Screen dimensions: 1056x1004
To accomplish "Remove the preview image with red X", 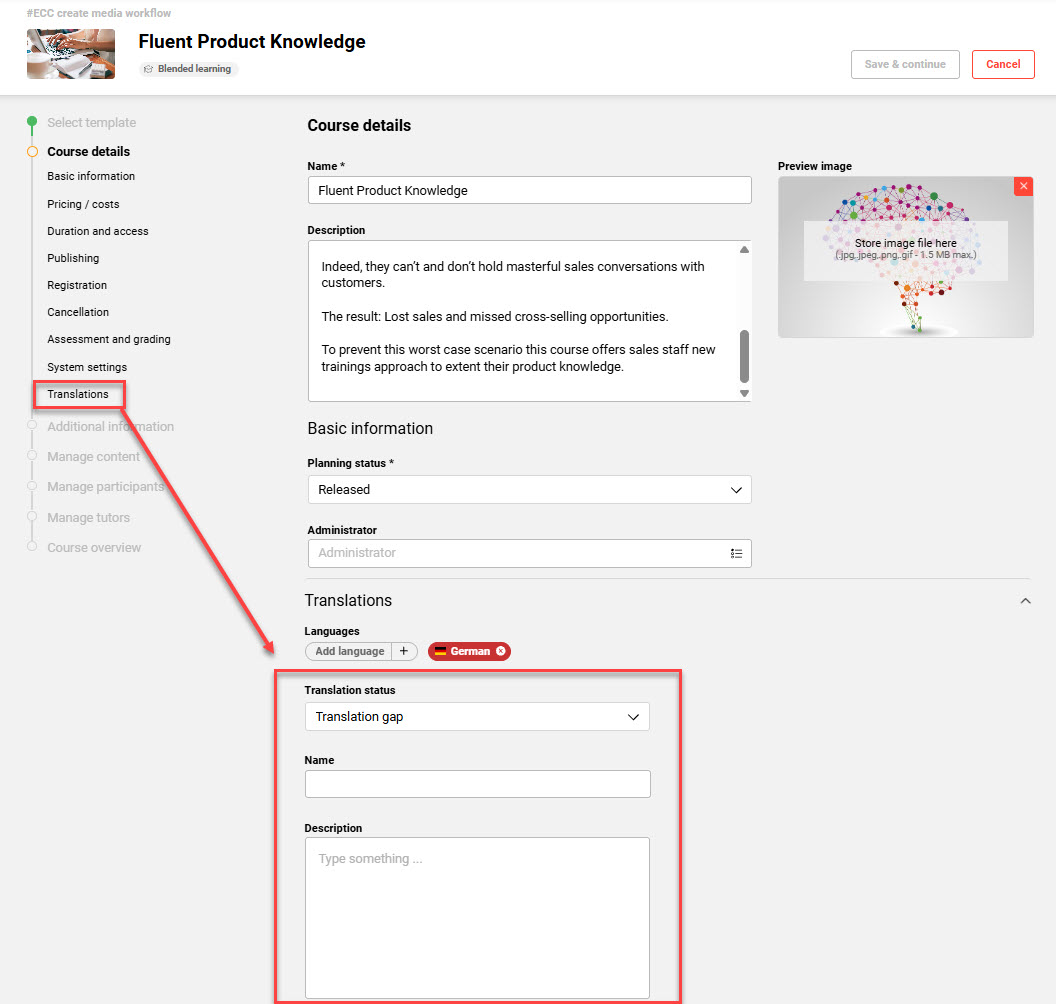I will coord(1023,187).
